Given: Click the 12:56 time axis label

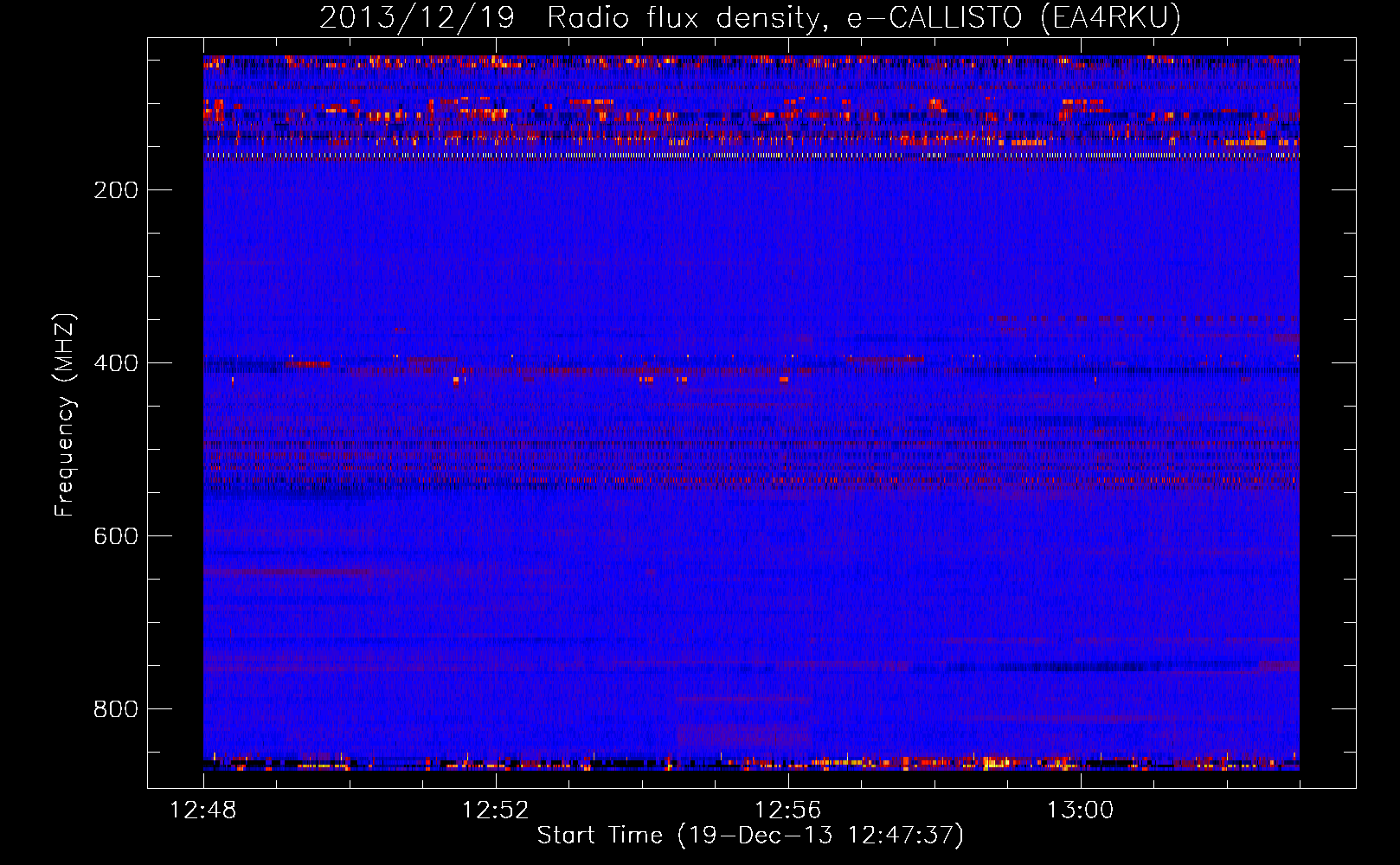Looking at the screenshot, I should tap(788, 811).
